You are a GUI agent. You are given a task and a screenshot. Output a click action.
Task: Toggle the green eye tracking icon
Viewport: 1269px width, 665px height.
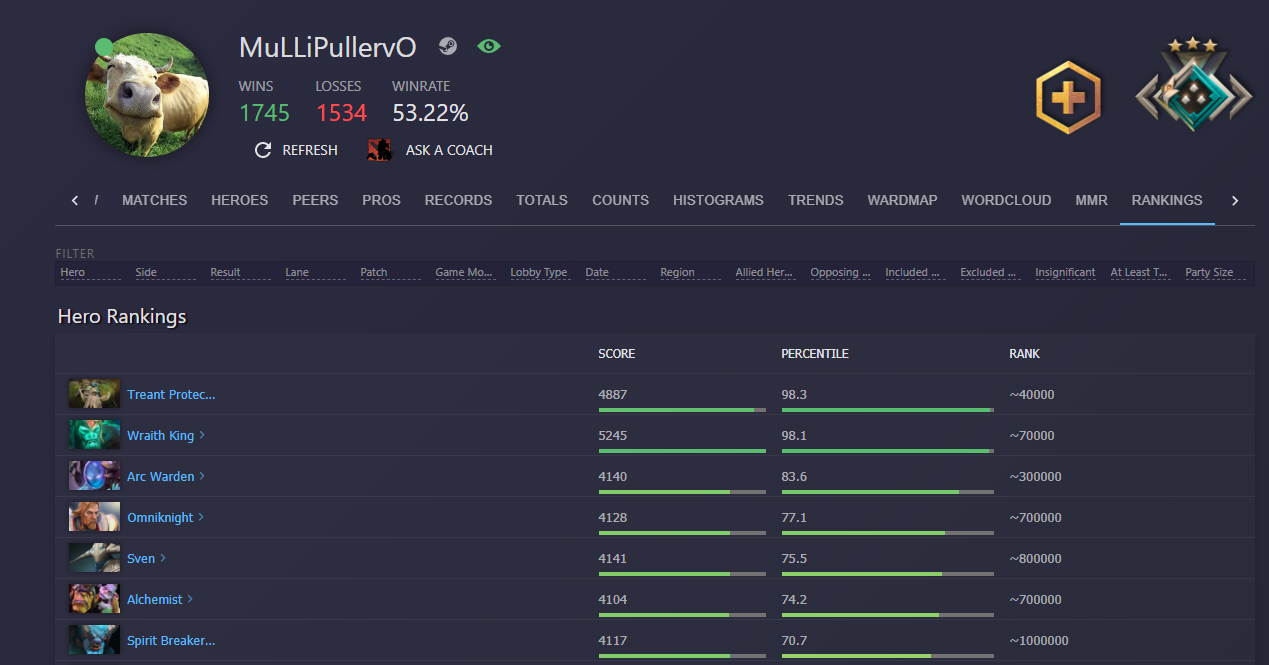489,46
